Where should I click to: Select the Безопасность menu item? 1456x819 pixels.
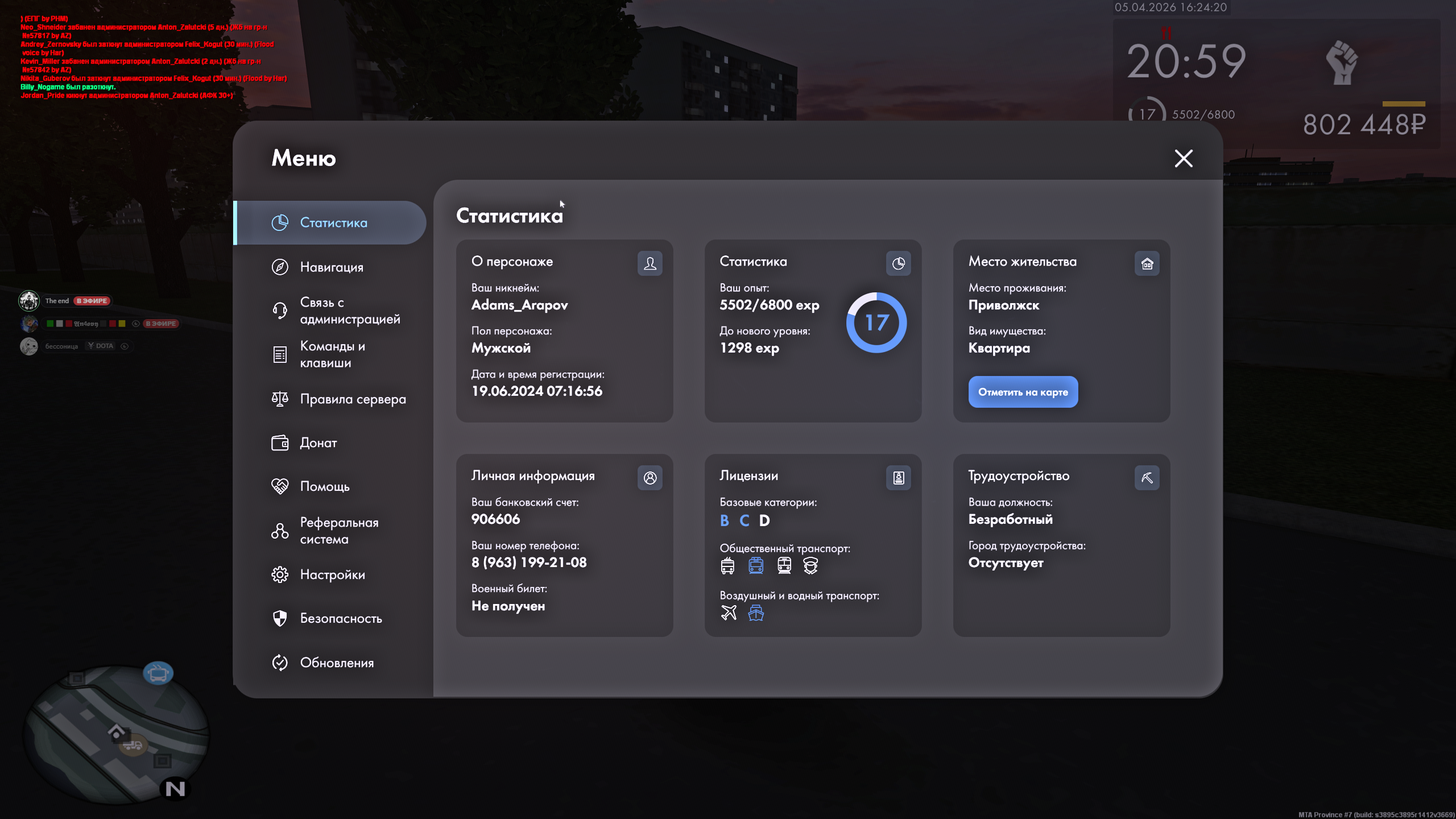[x=341, y=618]
